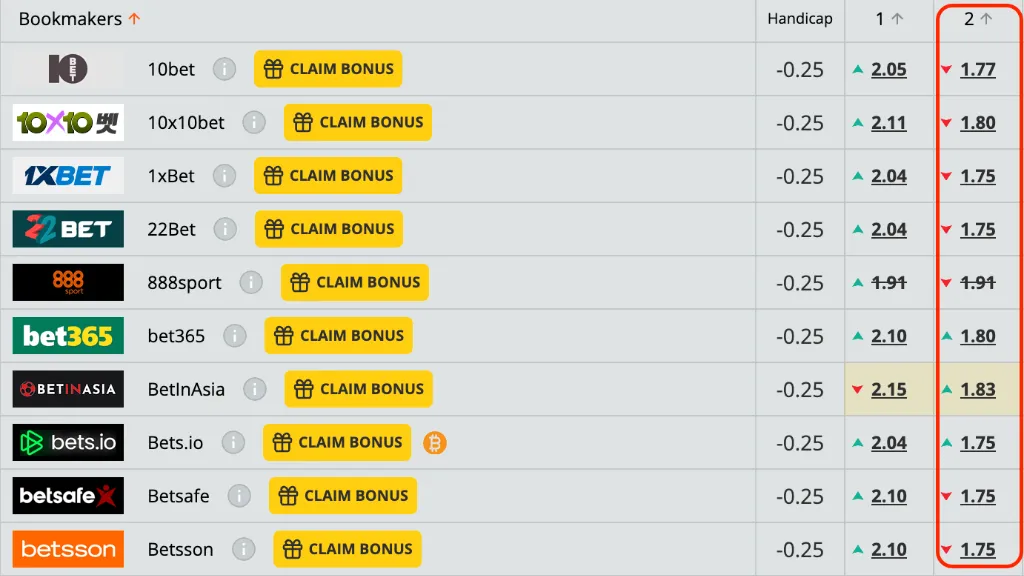Sort odds by column 1 header
The width and height of the screenshot is (1024, 576).
[x=889, y=19]
